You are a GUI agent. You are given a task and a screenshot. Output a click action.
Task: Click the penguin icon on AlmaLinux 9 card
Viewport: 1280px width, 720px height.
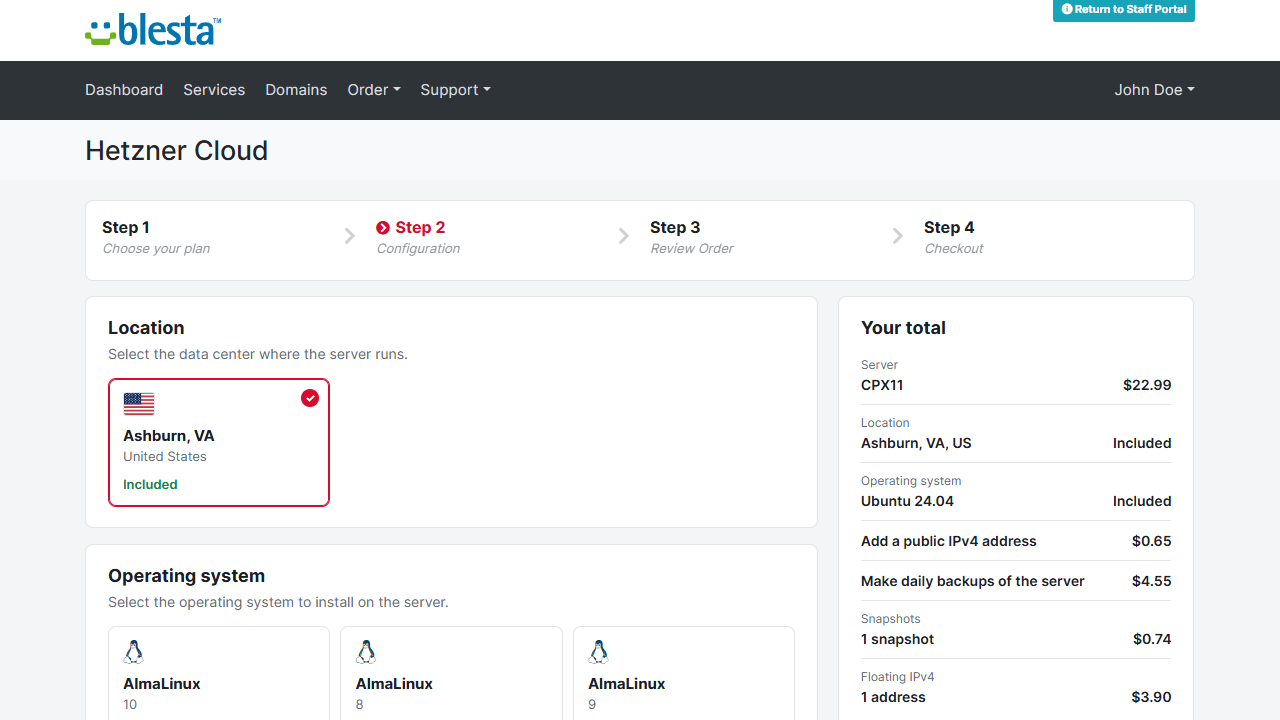click(x=599, y=653)
